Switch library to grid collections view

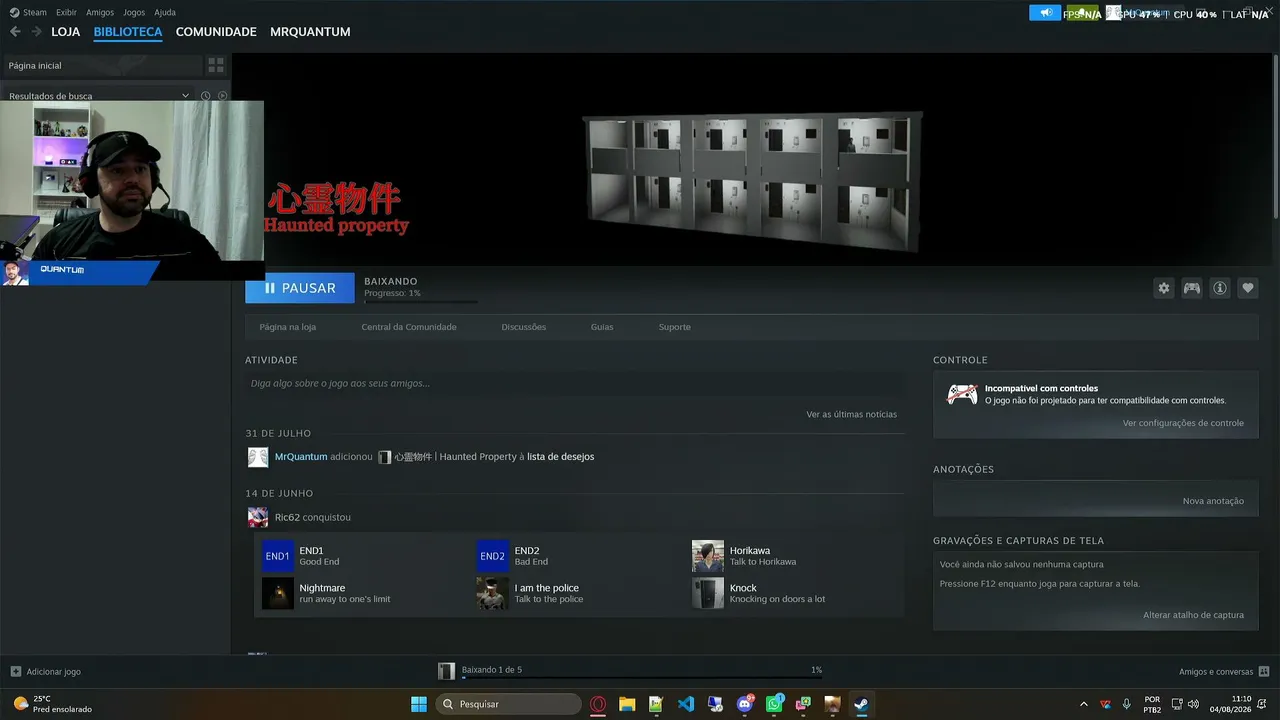(x=216, y=65)
